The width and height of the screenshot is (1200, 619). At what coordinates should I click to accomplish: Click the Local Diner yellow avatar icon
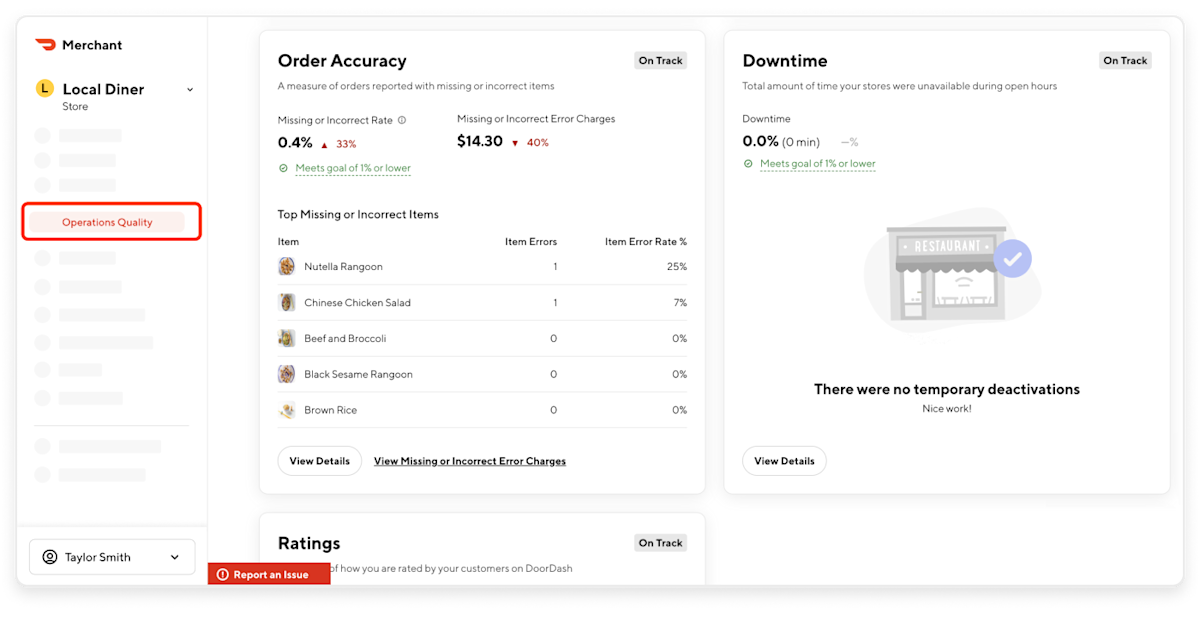tap(44, 88)
